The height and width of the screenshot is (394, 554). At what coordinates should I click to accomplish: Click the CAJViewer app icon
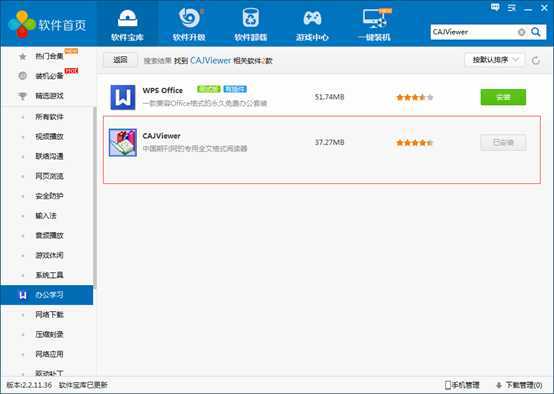123,142
